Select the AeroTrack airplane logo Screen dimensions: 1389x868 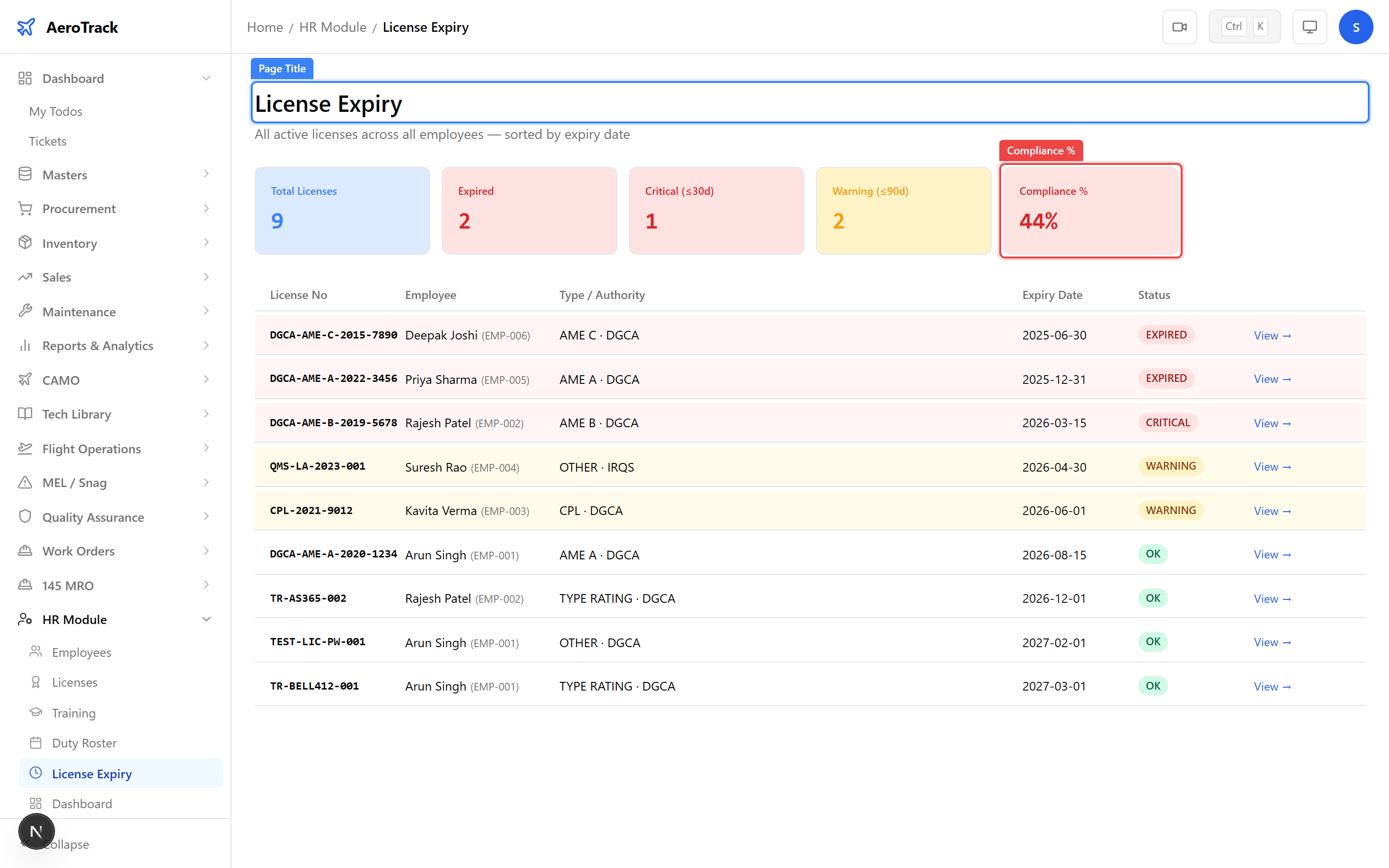(x=26, y=27)
